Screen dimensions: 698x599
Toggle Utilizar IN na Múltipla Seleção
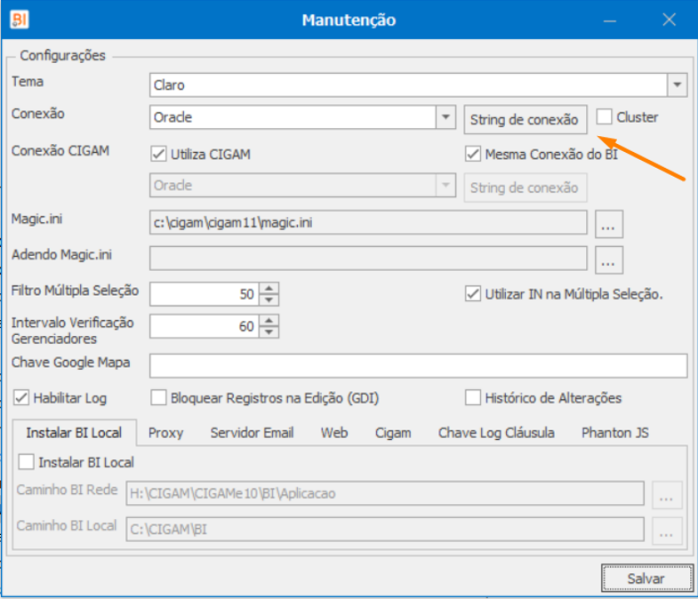(x=473, y=294)
